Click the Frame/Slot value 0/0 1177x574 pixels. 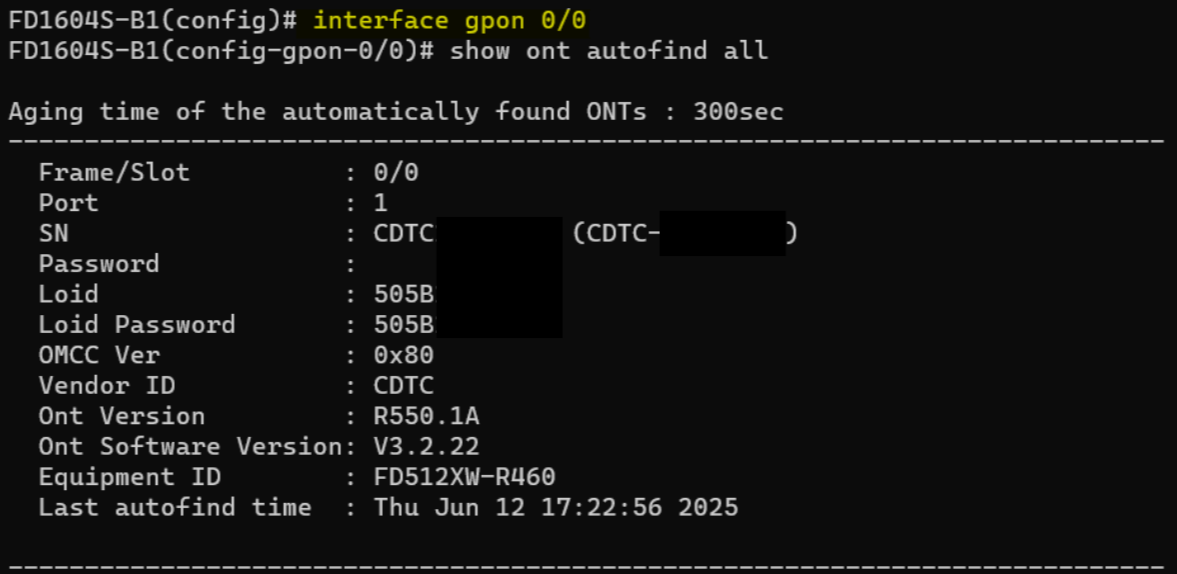[396, 173]
